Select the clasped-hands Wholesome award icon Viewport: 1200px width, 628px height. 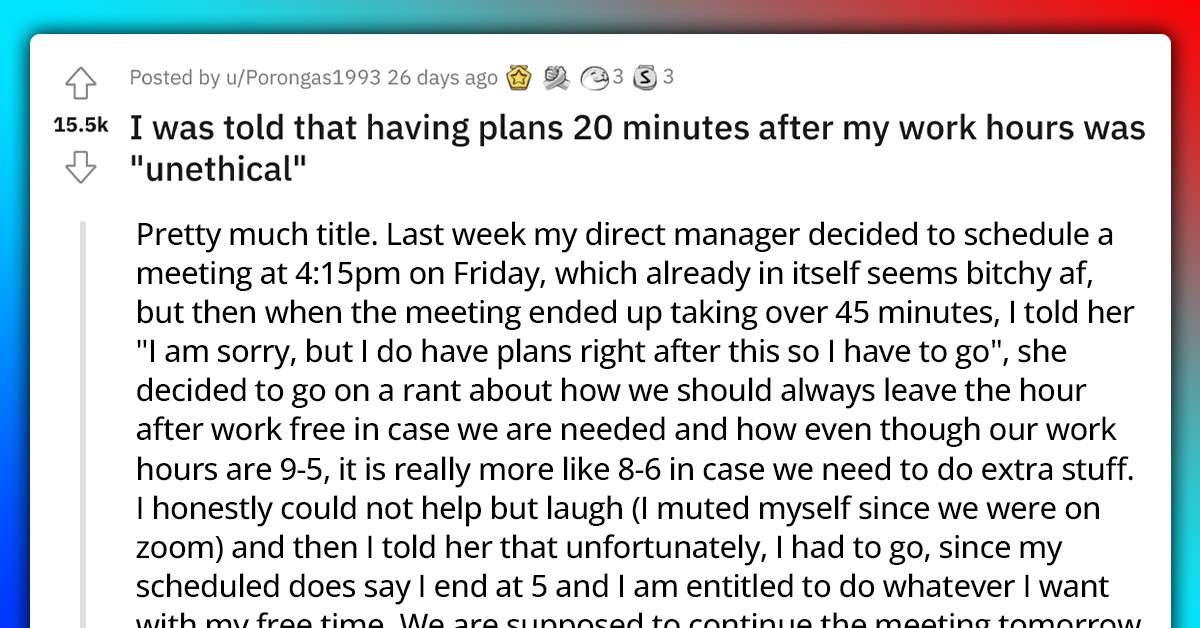pos(556,77)
